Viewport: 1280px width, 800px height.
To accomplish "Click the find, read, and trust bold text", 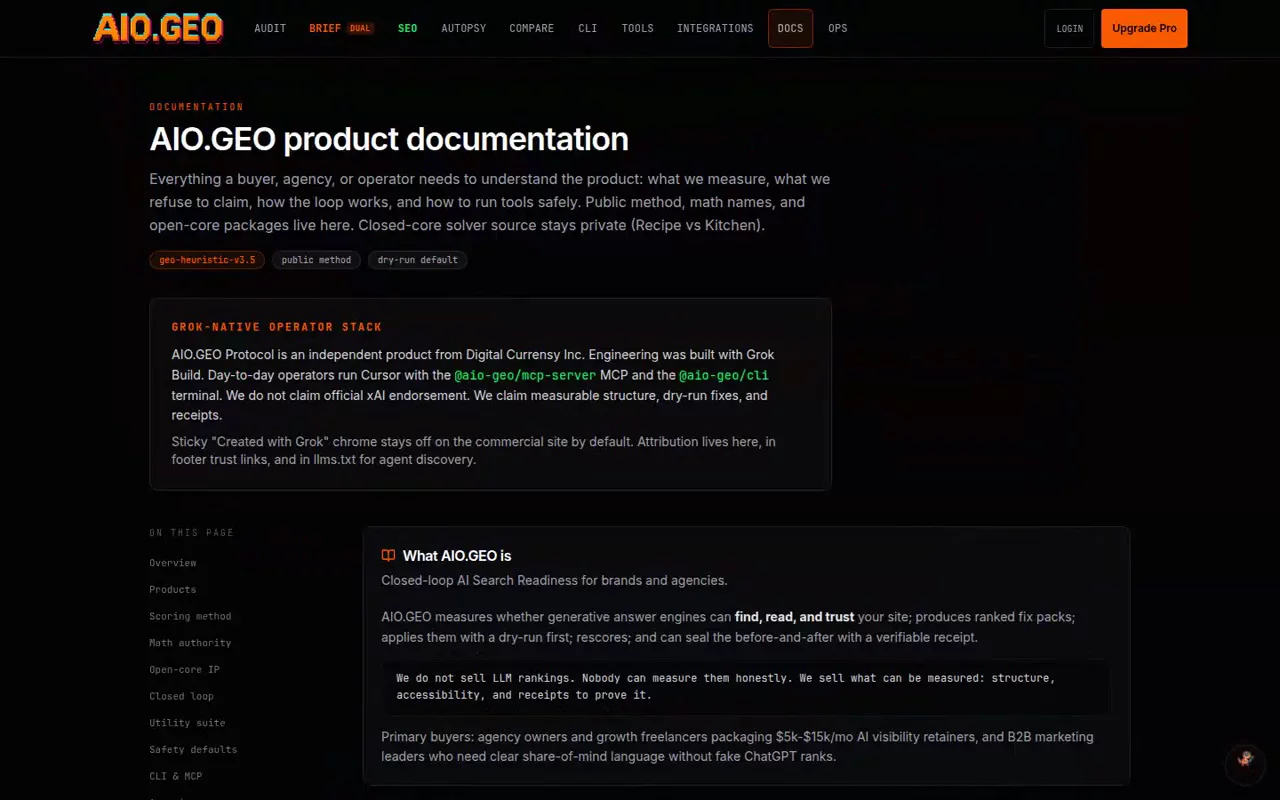I will (795, 617).
